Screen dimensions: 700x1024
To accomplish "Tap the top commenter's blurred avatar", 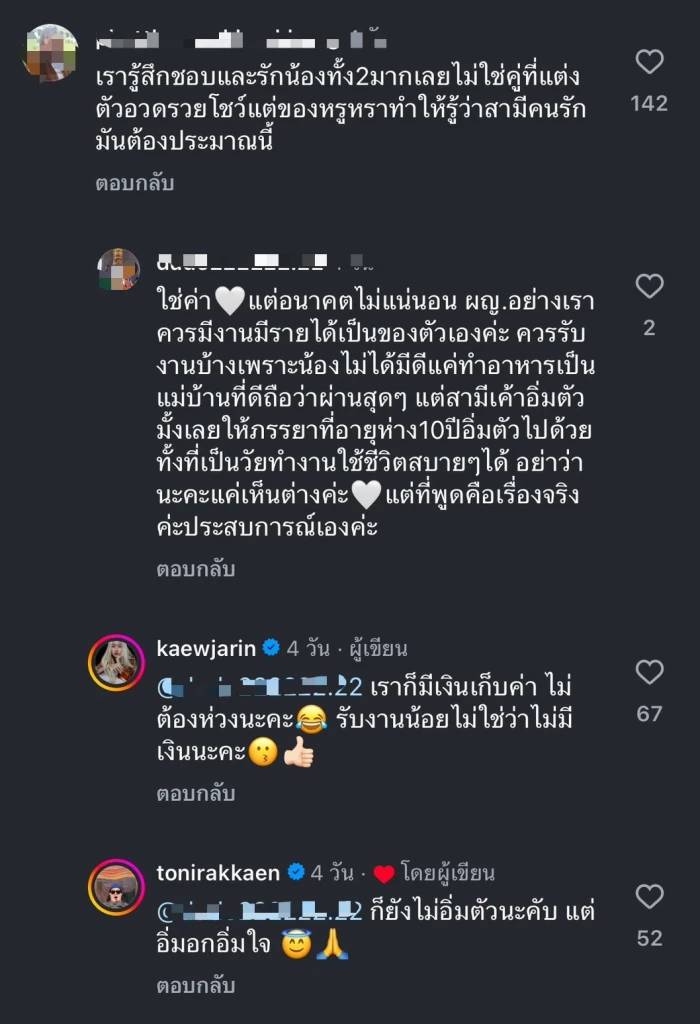I will 52,52.
